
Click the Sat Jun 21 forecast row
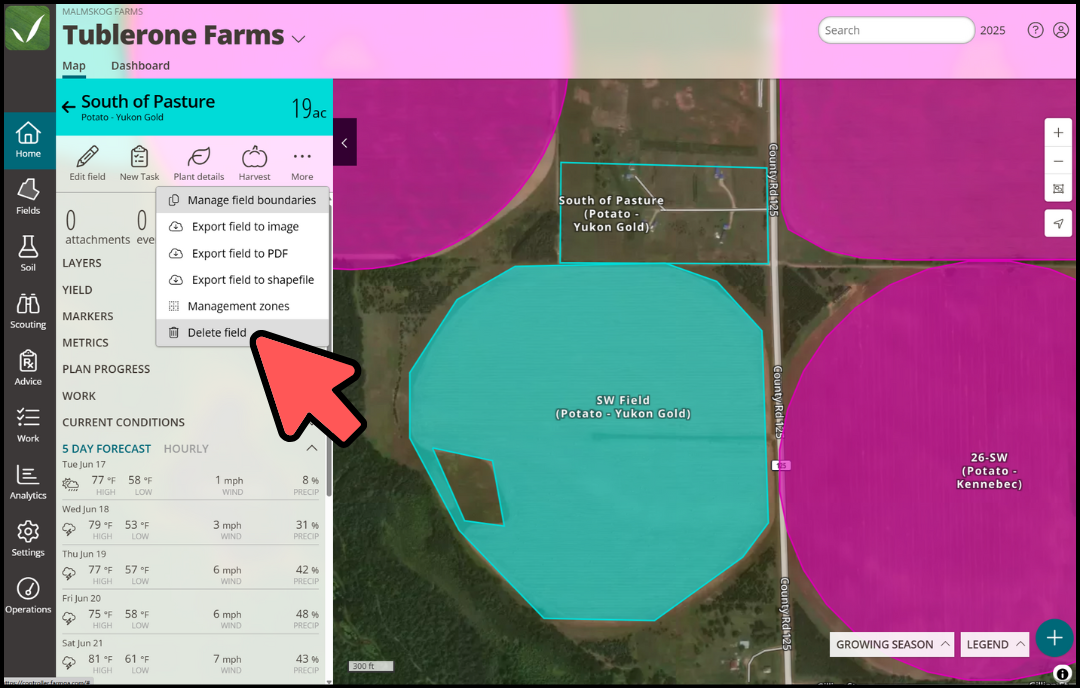(x=191, y=657)
